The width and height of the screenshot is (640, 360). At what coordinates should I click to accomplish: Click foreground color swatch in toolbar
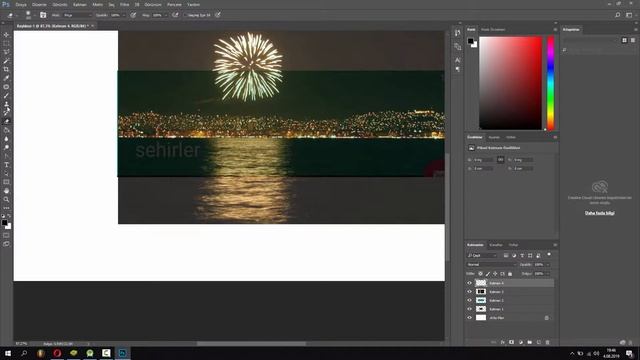coord(4,222)
